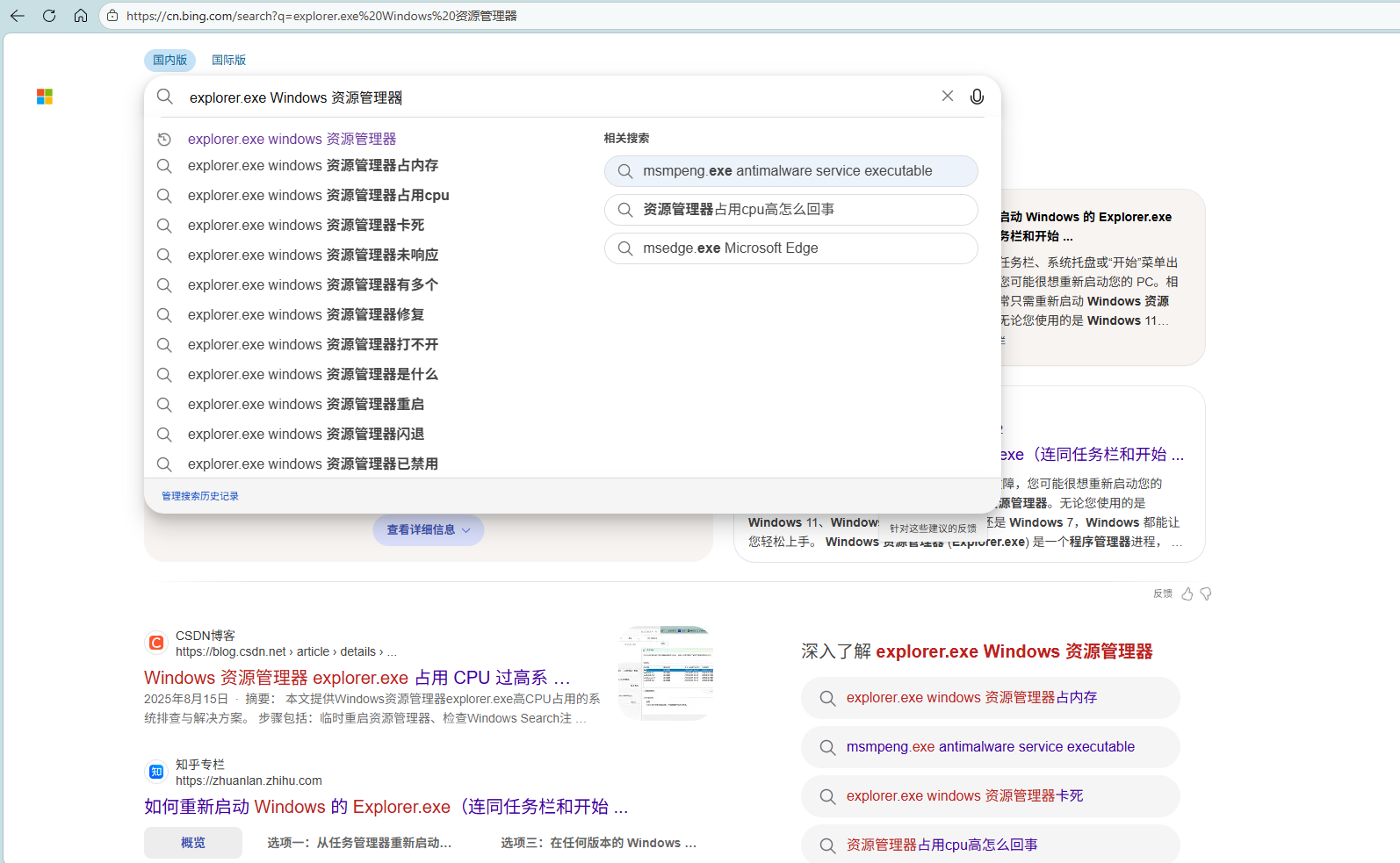Viewport: 1400px width, 863px height.
Task: Switch to the 国内版 tab
Action: pyautogui.click(x=170, y=60)
